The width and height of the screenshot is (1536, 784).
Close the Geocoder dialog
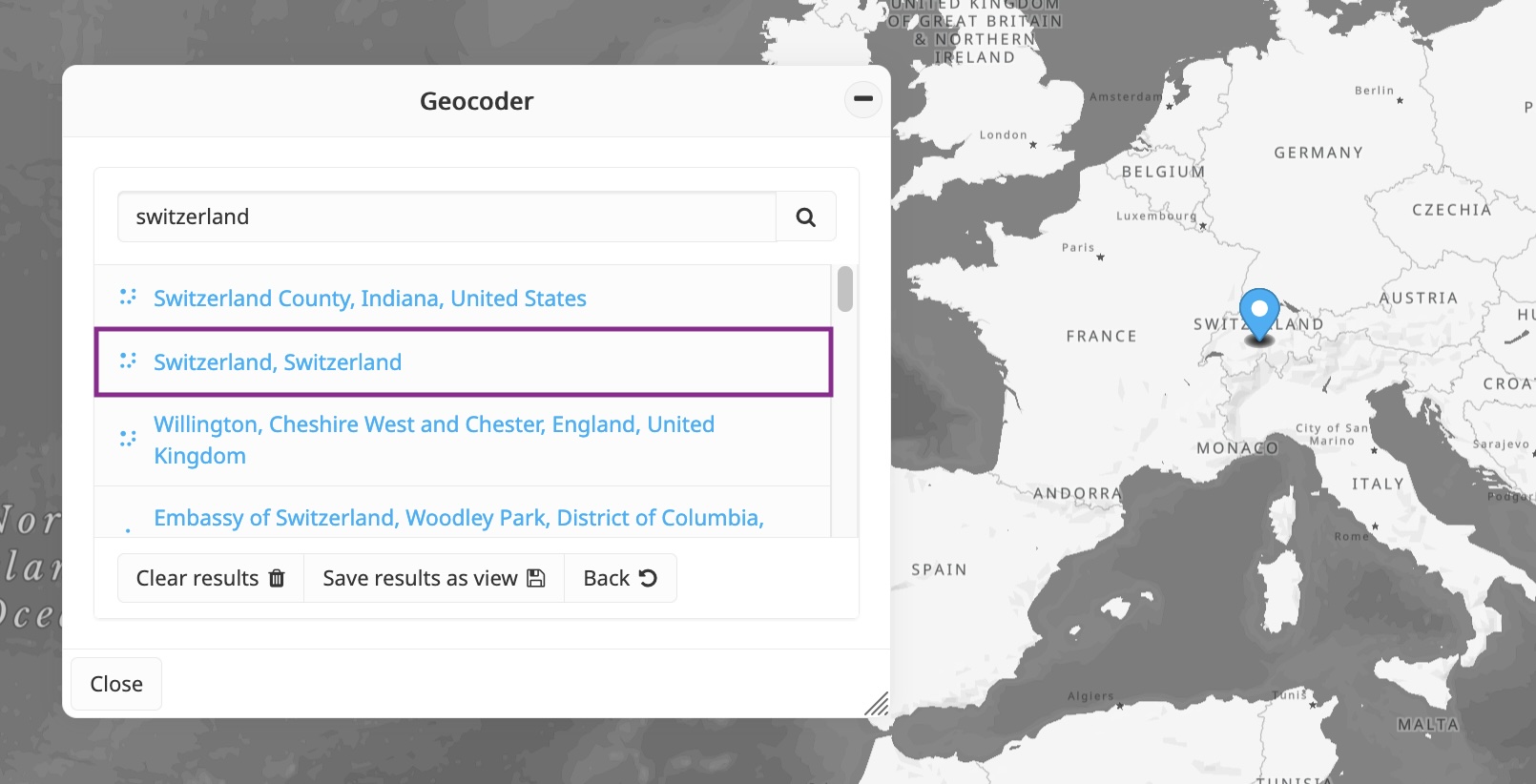coord(116,684)
